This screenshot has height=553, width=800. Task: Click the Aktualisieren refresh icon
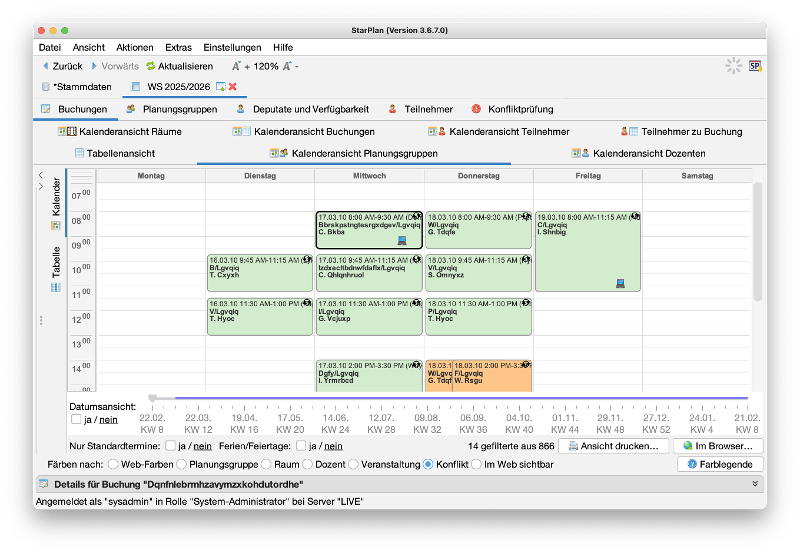pos(151,66)
